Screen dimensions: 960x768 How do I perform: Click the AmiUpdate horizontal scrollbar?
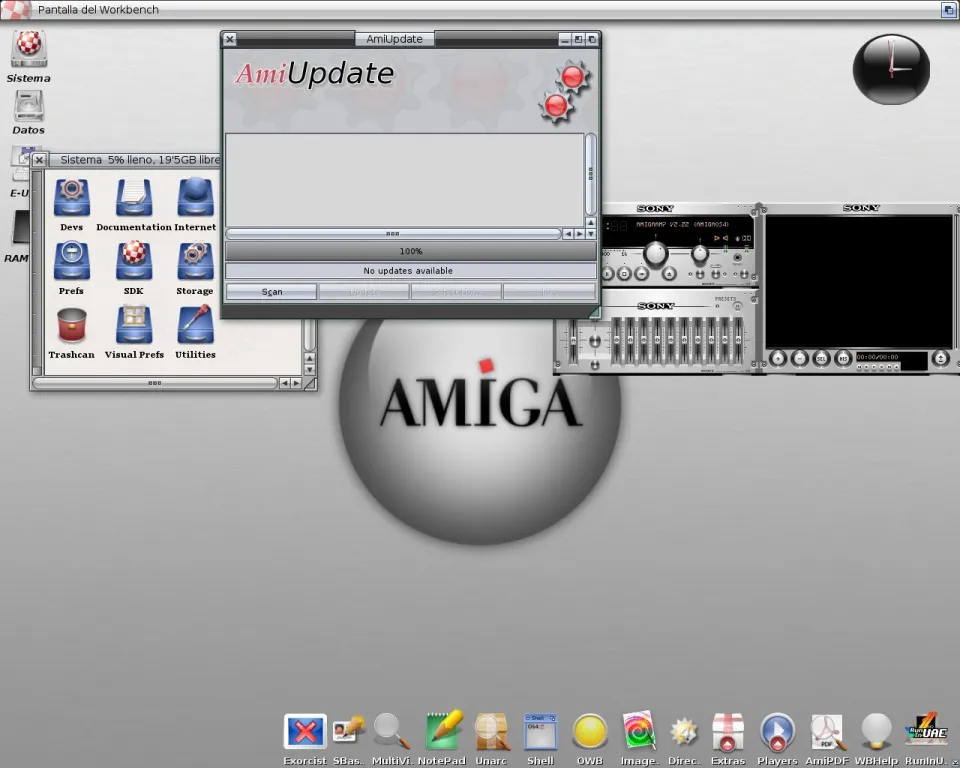point(392,234)
